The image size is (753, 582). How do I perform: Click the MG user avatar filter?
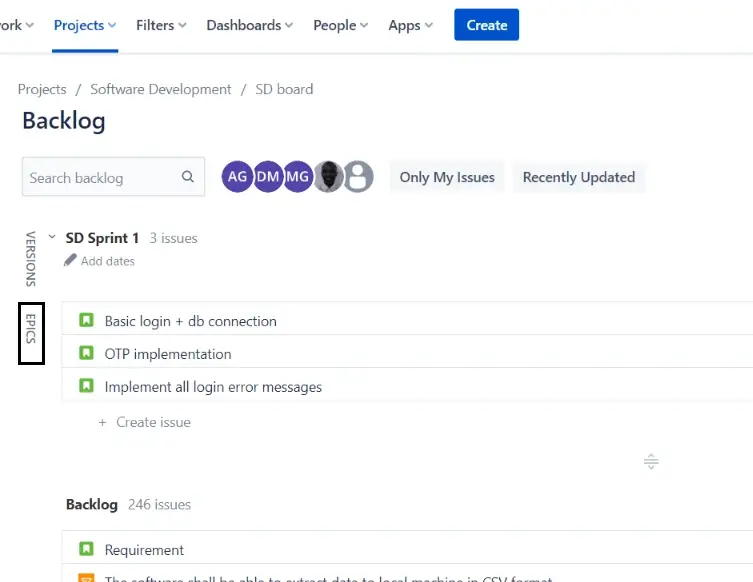tap(297, 177)
